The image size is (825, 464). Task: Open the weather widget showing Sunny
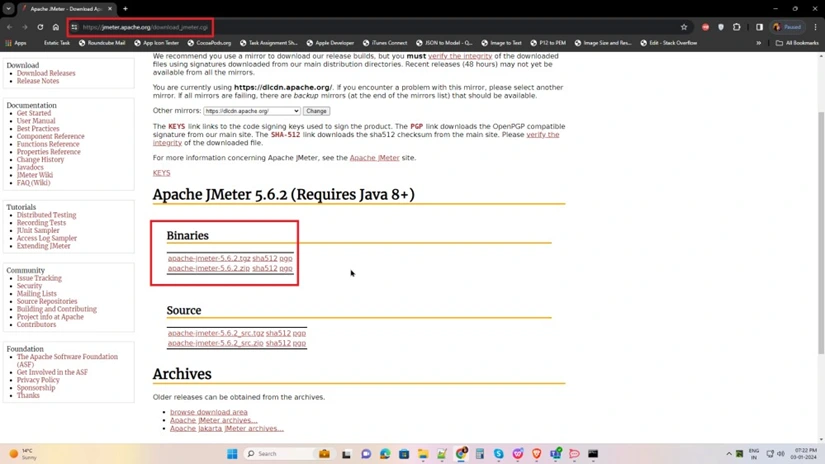(x=23, y=453)
